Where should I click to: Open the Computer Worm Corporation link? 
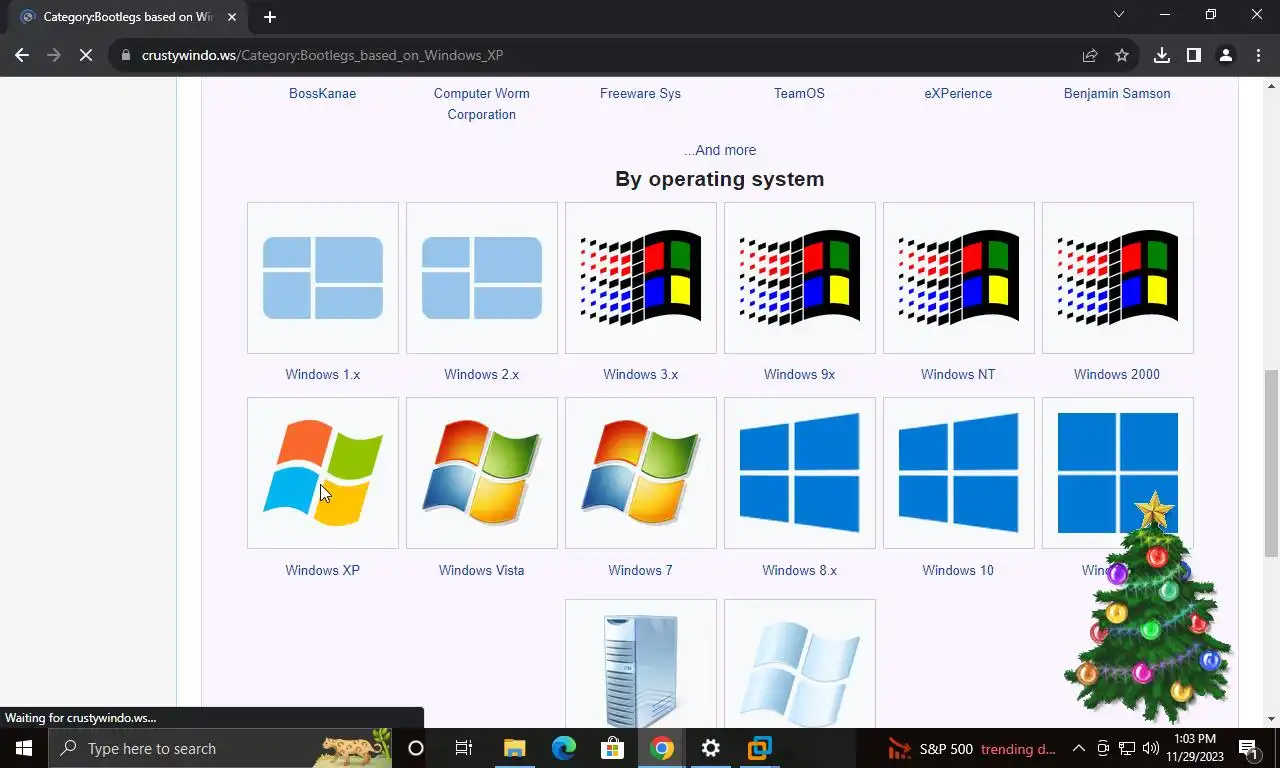coord(482,104)
